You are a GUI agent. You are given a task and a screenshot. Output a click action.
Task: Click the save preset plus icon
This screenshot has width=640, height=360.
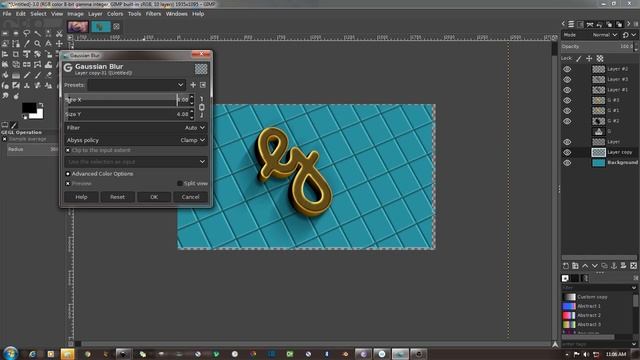point(193,85)
